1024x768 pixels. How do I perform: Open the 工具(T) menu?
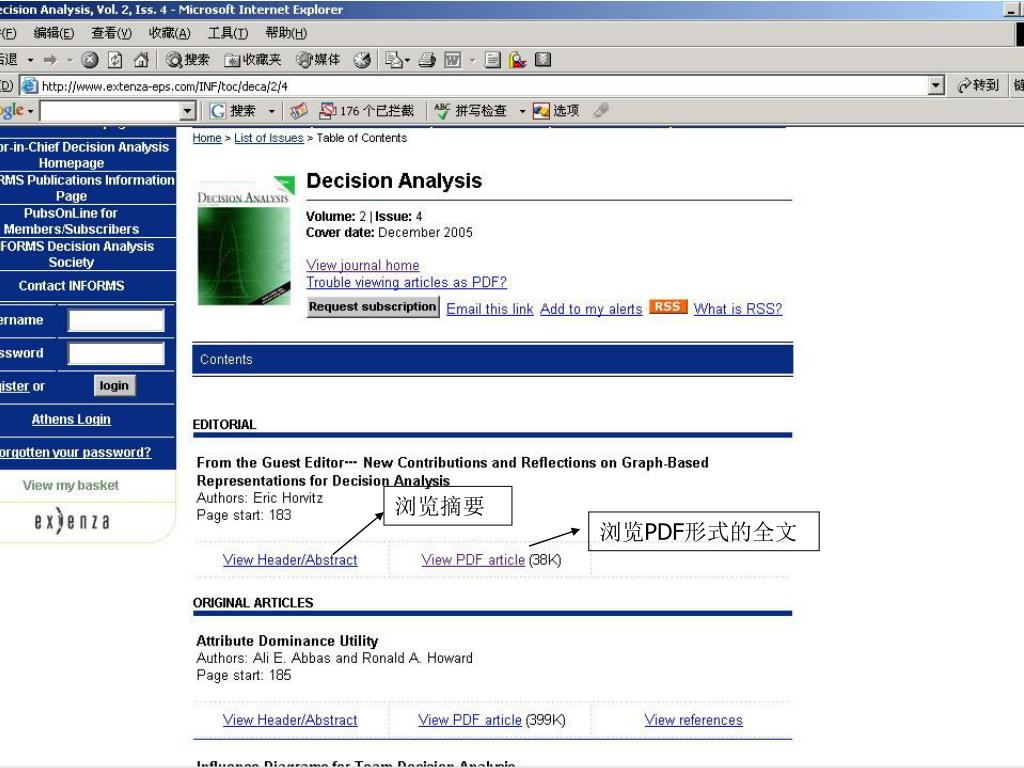pyautogui.click(x=227, y=33)
